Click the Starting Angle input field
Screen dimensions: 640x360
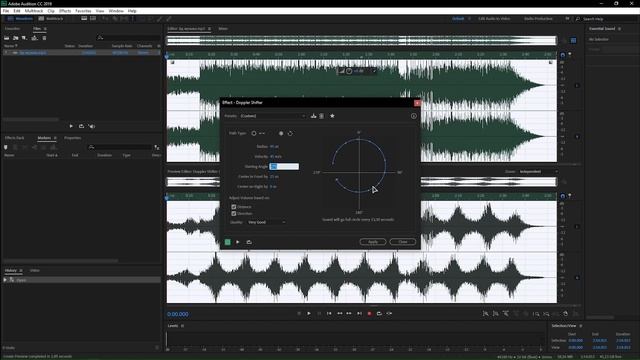[284, 167]
